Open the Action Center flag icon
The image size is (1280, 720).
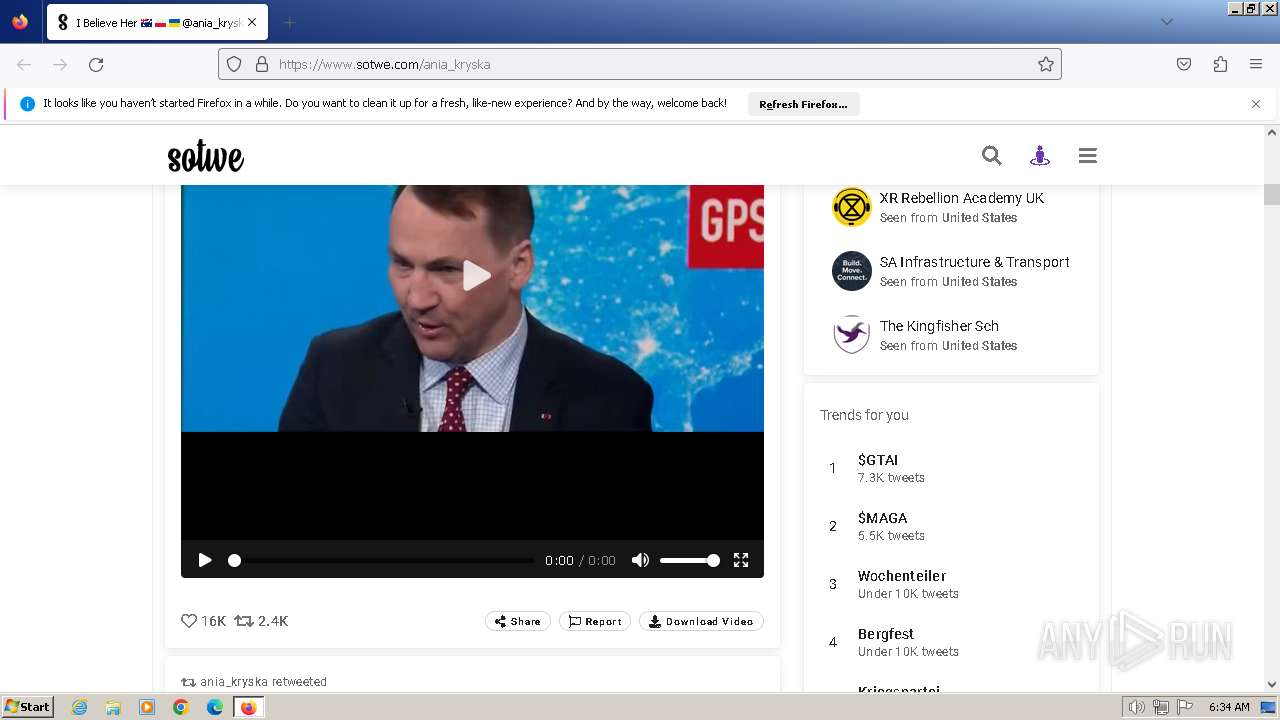pos(1185,707)
